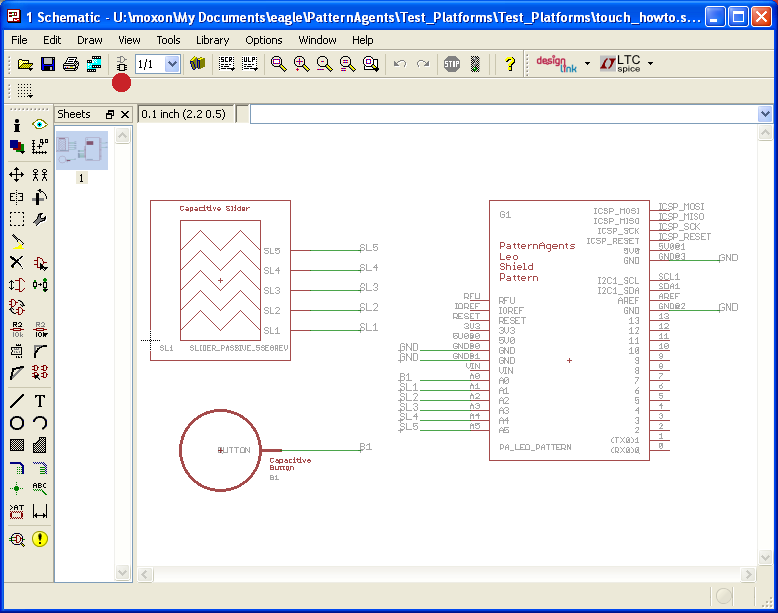Zoom in on schematic
This screenshot has height=613, width=778.
pyautogui.click(x=301, y=64)
